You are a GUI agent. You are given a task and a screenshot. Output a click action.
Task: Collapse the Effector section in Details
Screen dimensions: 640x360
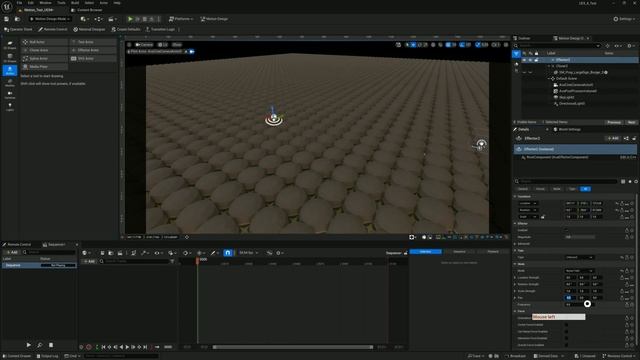point(515,224)
